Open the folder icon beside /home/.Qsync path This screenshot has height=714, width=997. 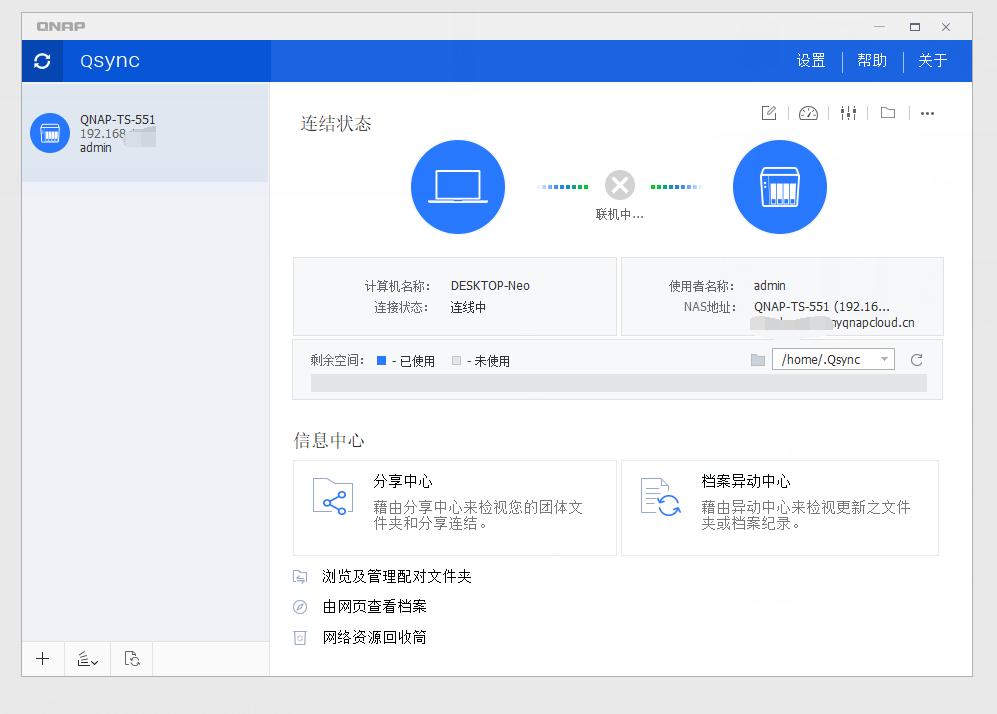click(x=759, y=359)
